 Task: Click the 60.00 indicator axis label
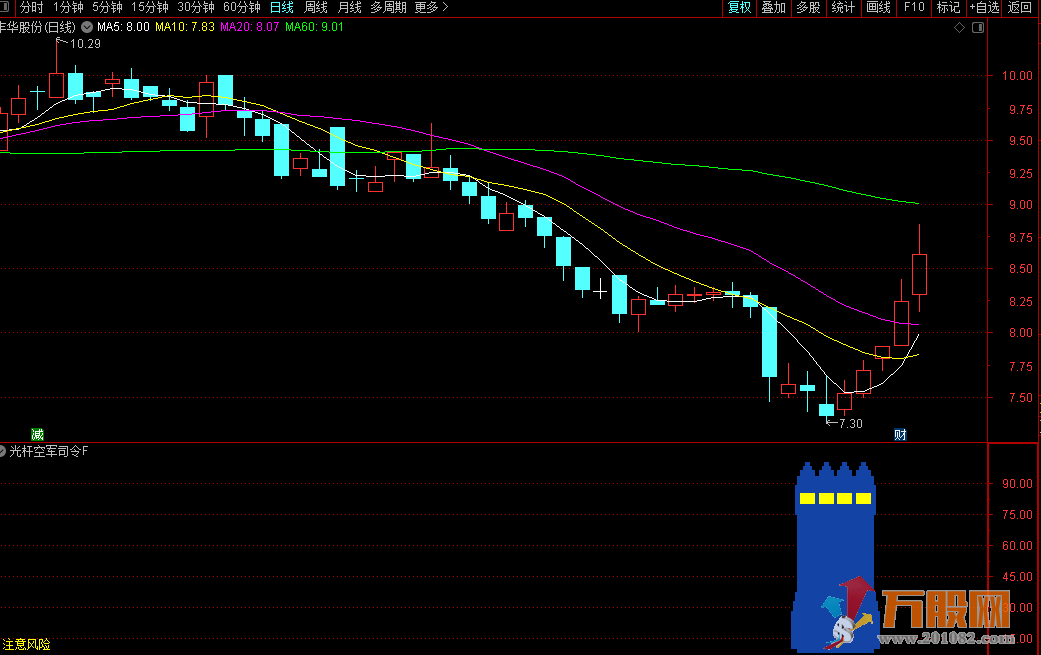tap(1017, 546)
